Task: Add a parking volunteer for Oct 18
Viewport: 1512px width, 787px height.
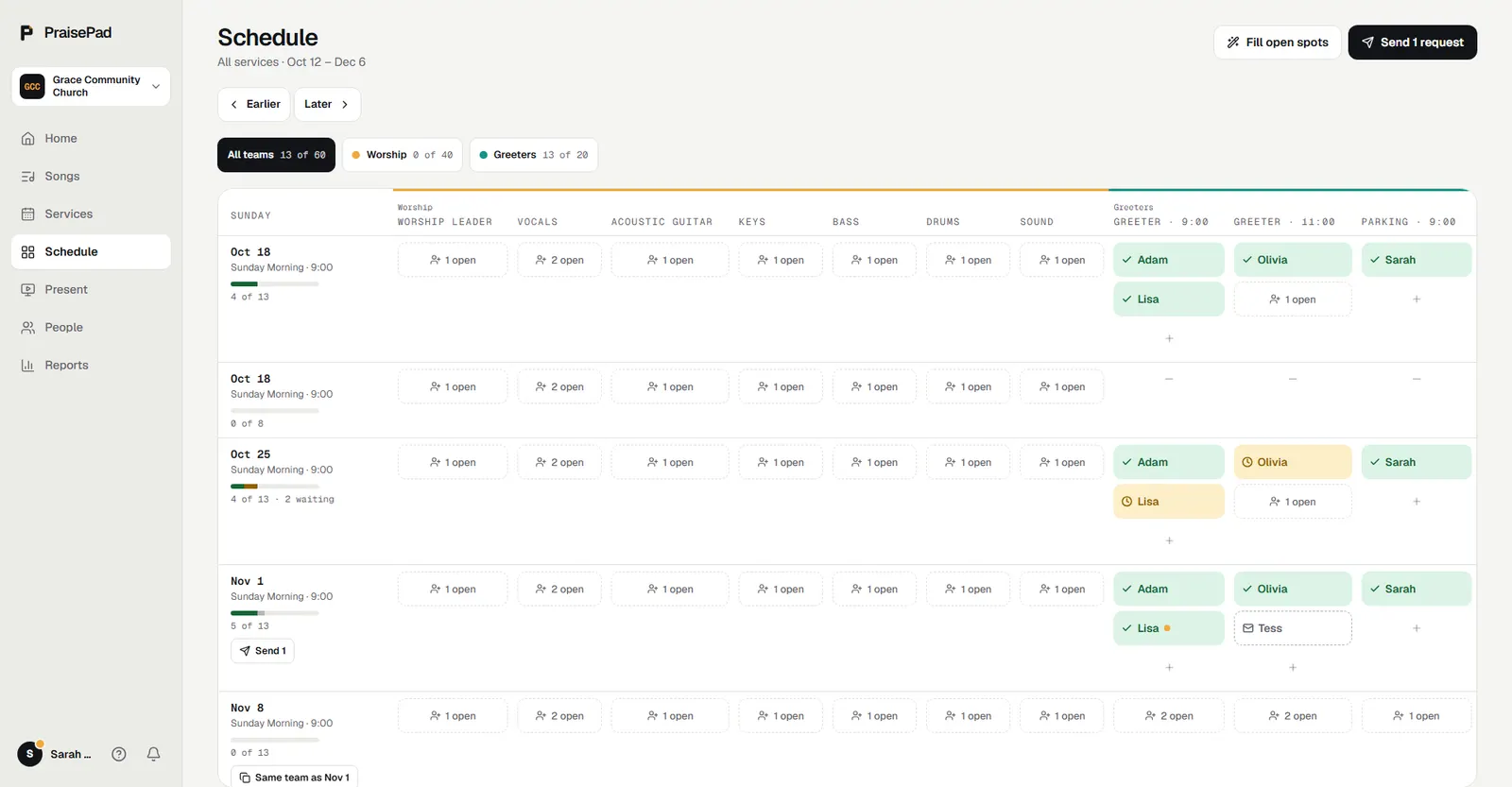Action: tap(1417, 299)
